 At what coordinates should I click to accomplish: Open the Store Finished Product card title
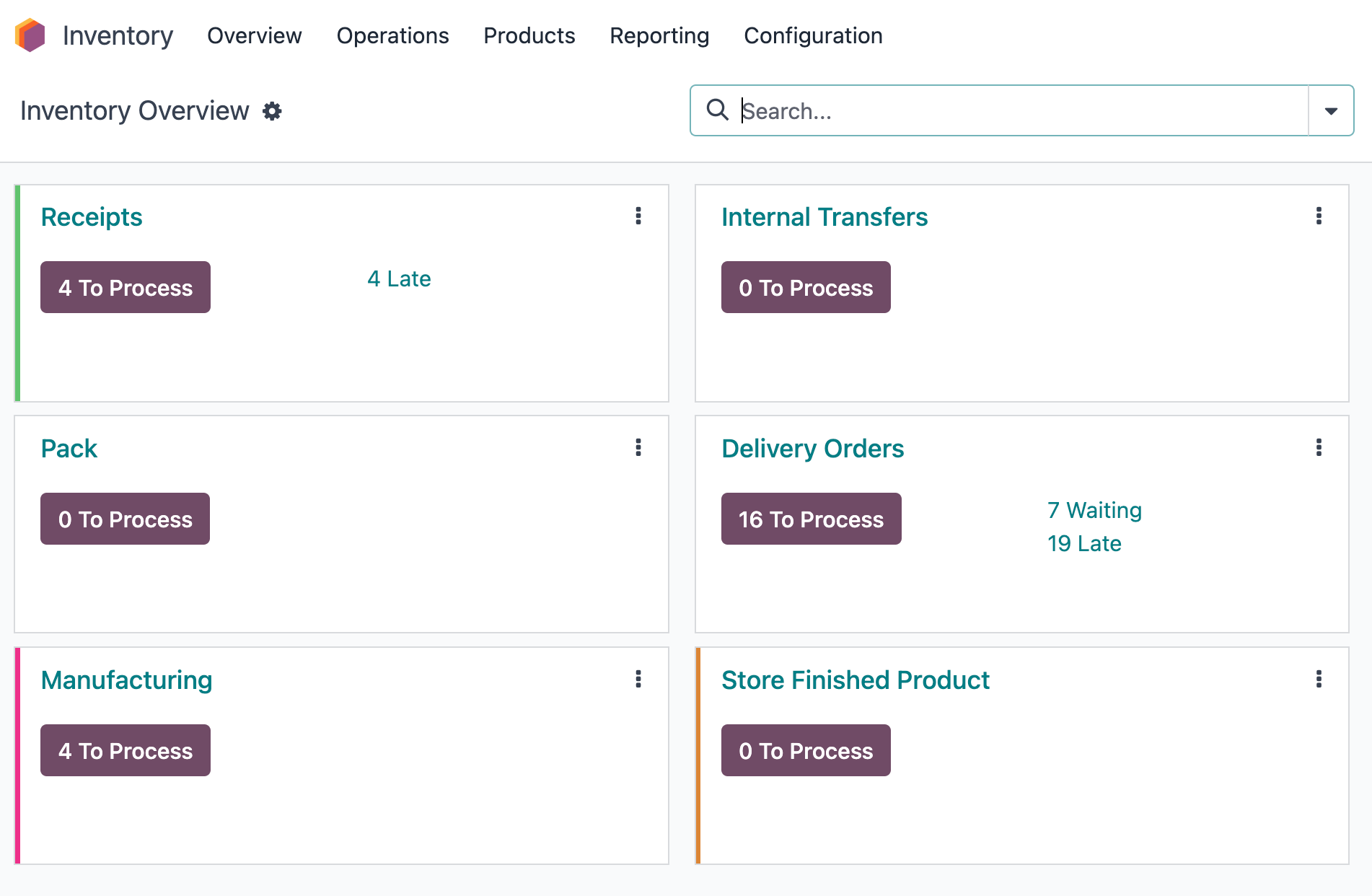[856, 680]
